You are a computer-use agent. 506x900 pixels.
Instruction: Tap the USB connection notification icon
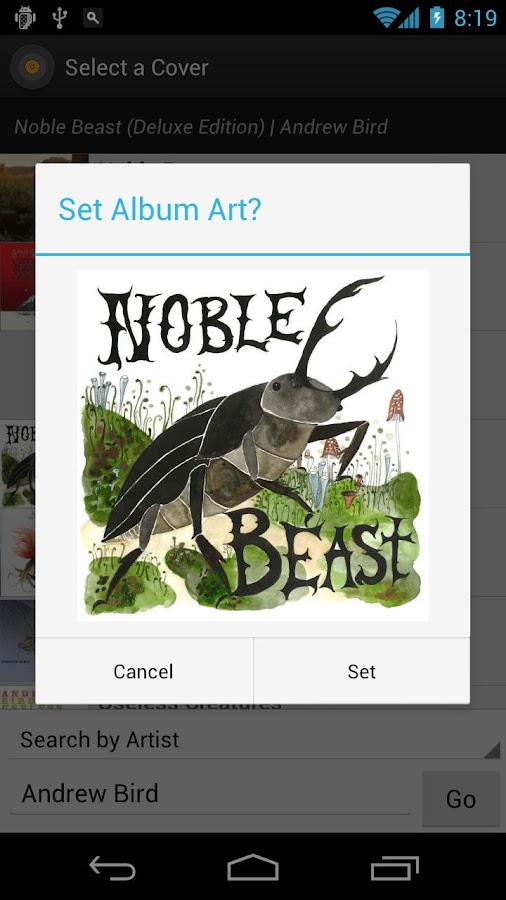[59, 17]
